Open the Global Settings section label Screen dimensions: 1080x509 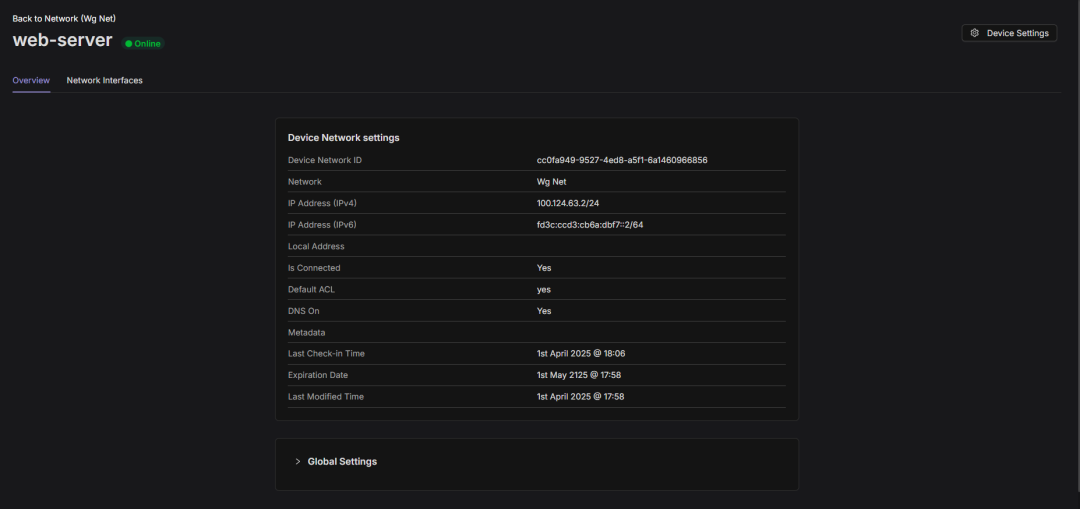pyautogui.click(x=342, y=462)
